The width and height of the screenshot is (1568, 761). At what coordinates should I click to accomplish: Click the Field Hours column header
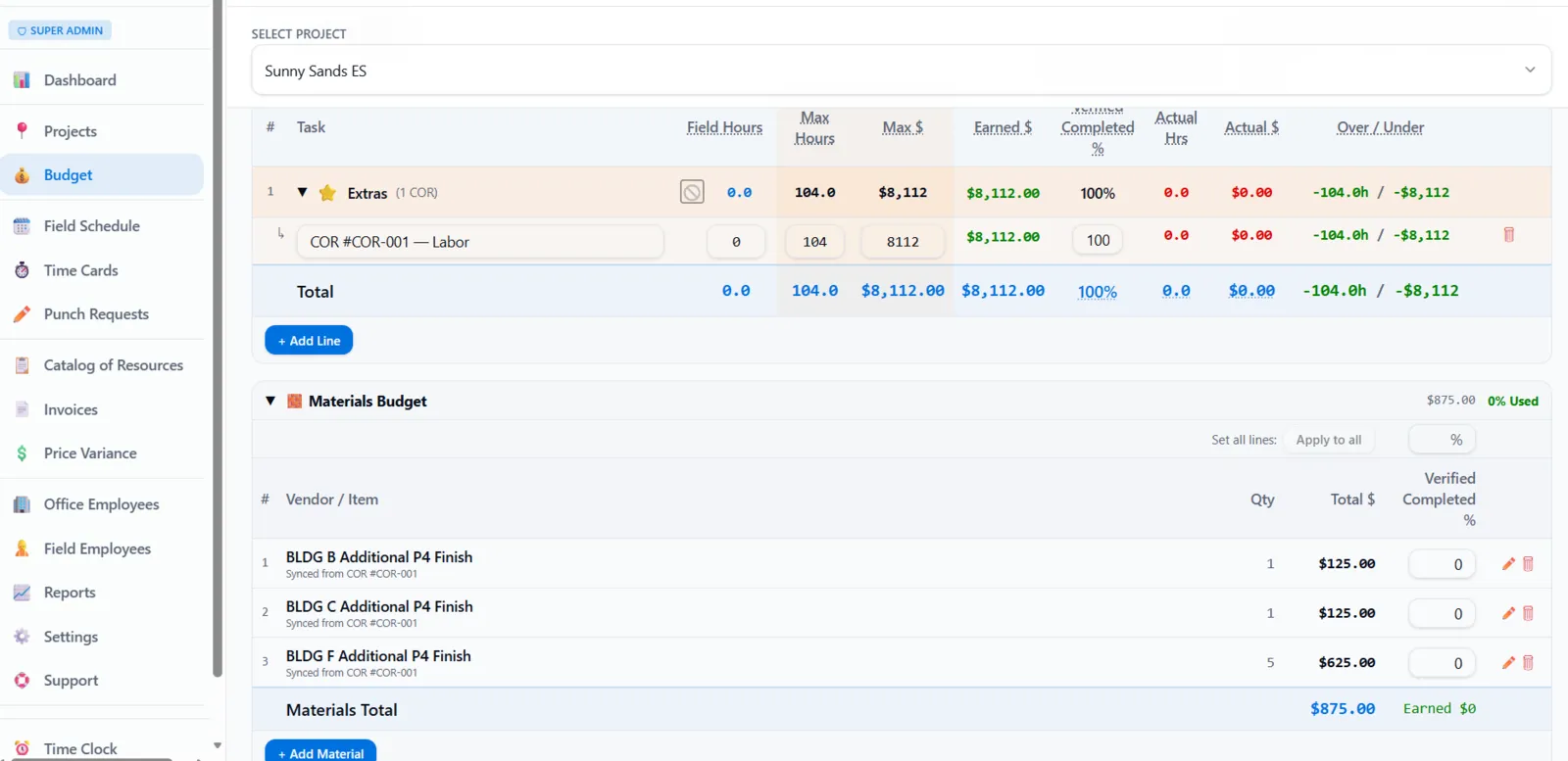tap(724, 127)
